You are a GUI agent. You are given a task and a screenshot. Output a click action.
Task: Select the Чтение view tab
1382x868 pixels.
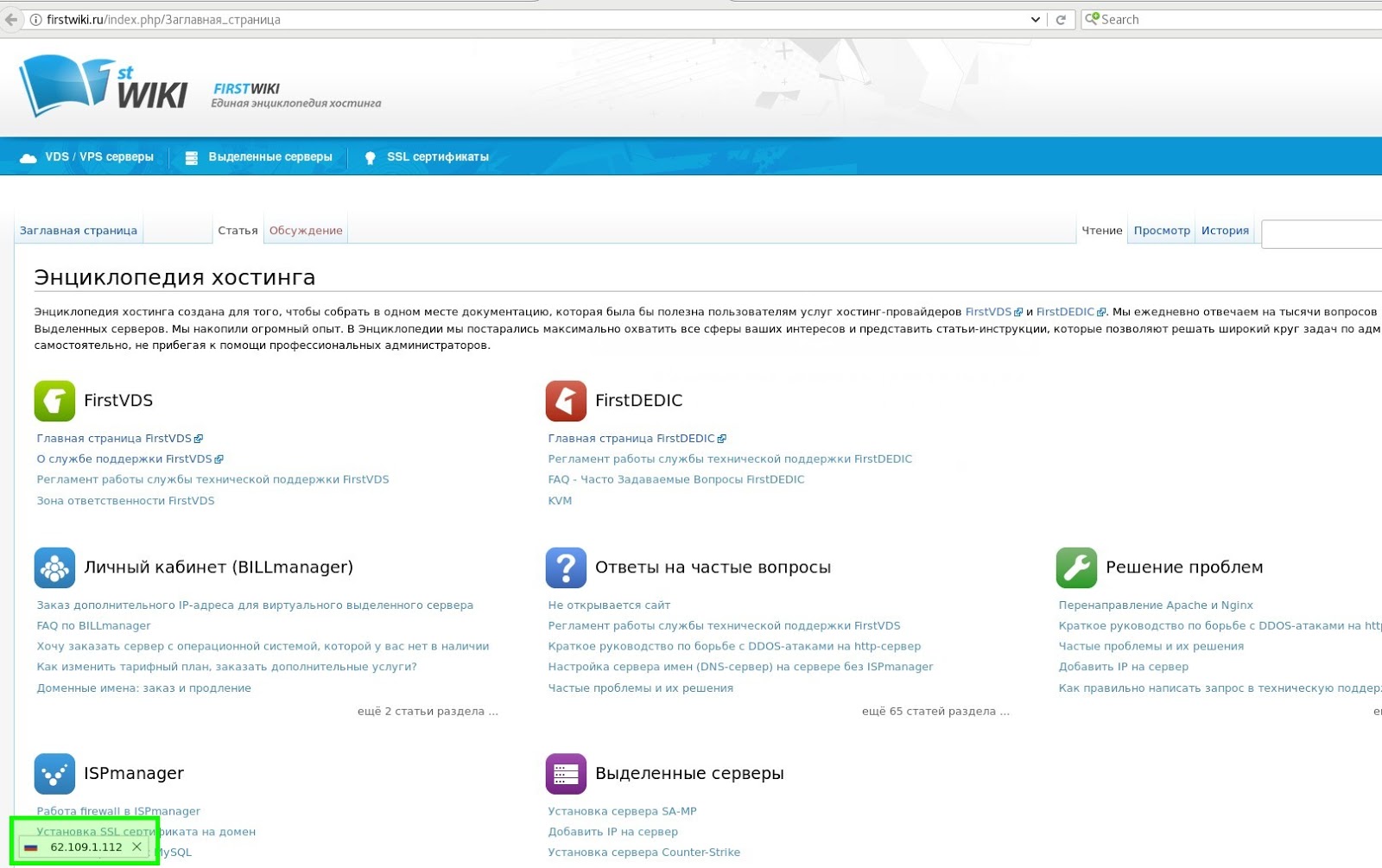pos(1102,231)
